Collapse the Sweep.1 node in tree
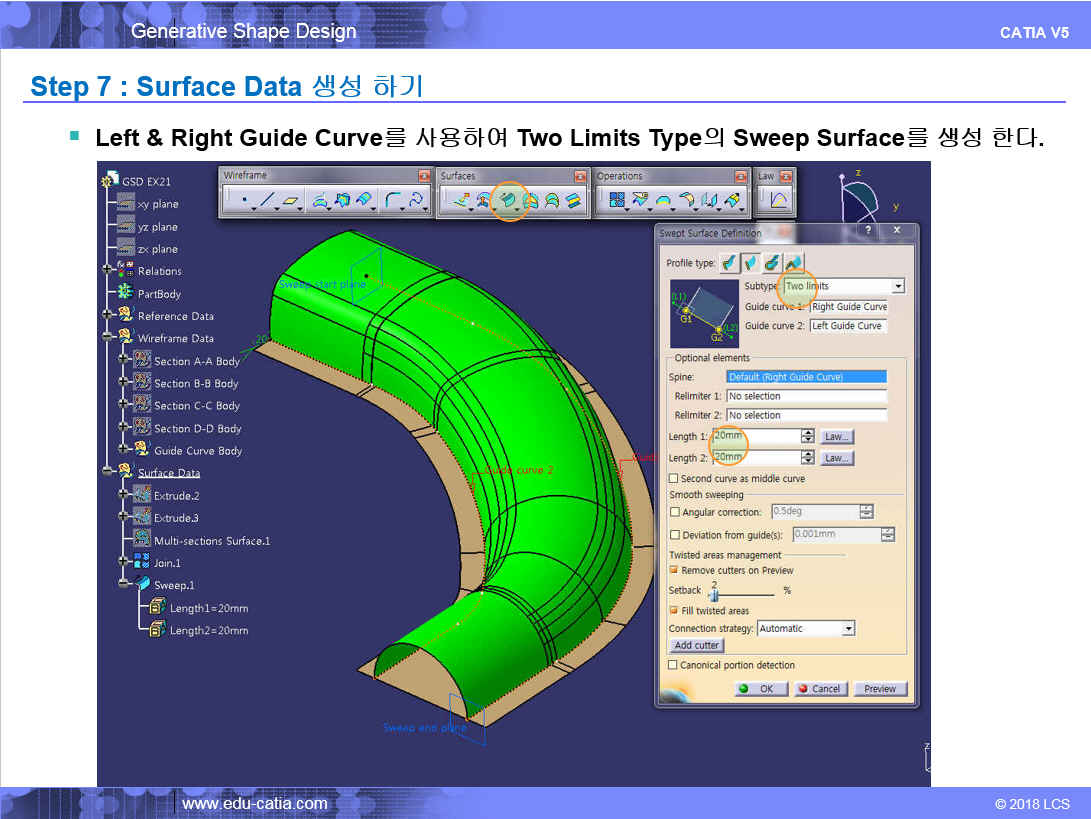This screenshot has height=819, width=1091. (124, 585)
